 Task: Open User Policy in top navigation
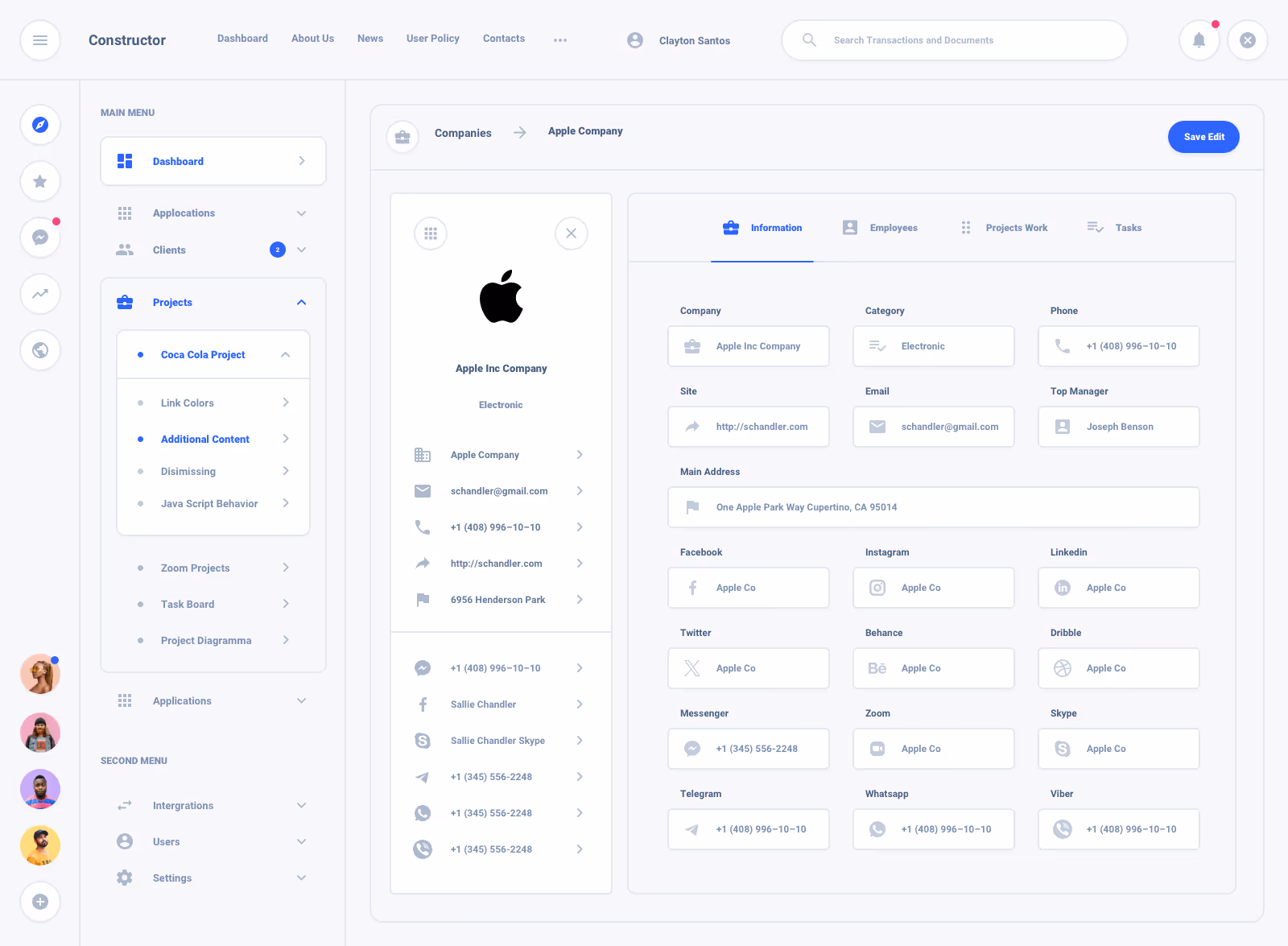click(433, 39)
